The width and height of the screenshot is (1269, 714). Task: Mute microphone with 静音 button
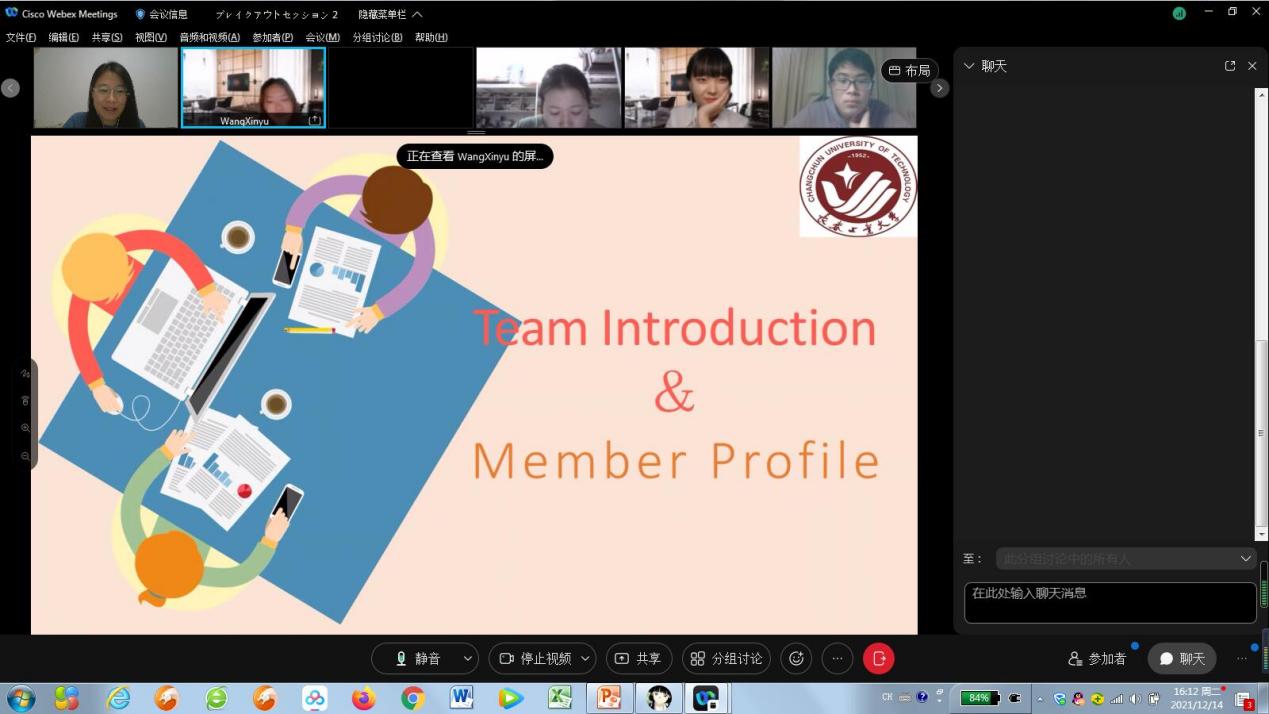[418, 658]
